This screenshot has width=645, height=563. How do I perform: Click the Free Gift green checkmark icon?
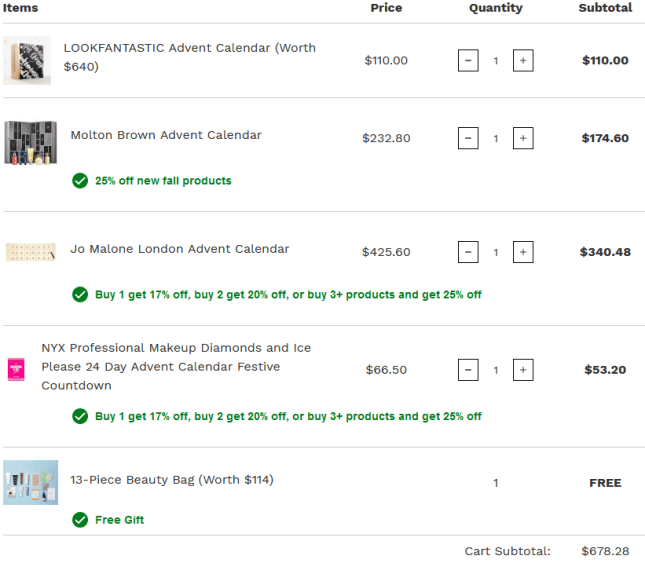coord(80,520)
